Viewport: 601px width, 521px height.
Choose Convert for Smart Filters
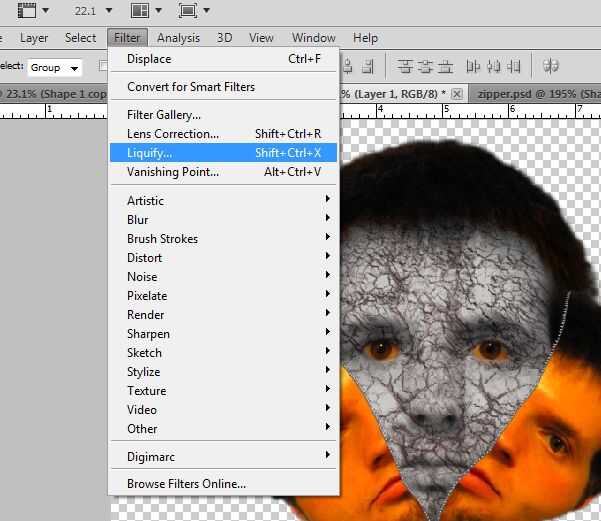coord(223,87)
